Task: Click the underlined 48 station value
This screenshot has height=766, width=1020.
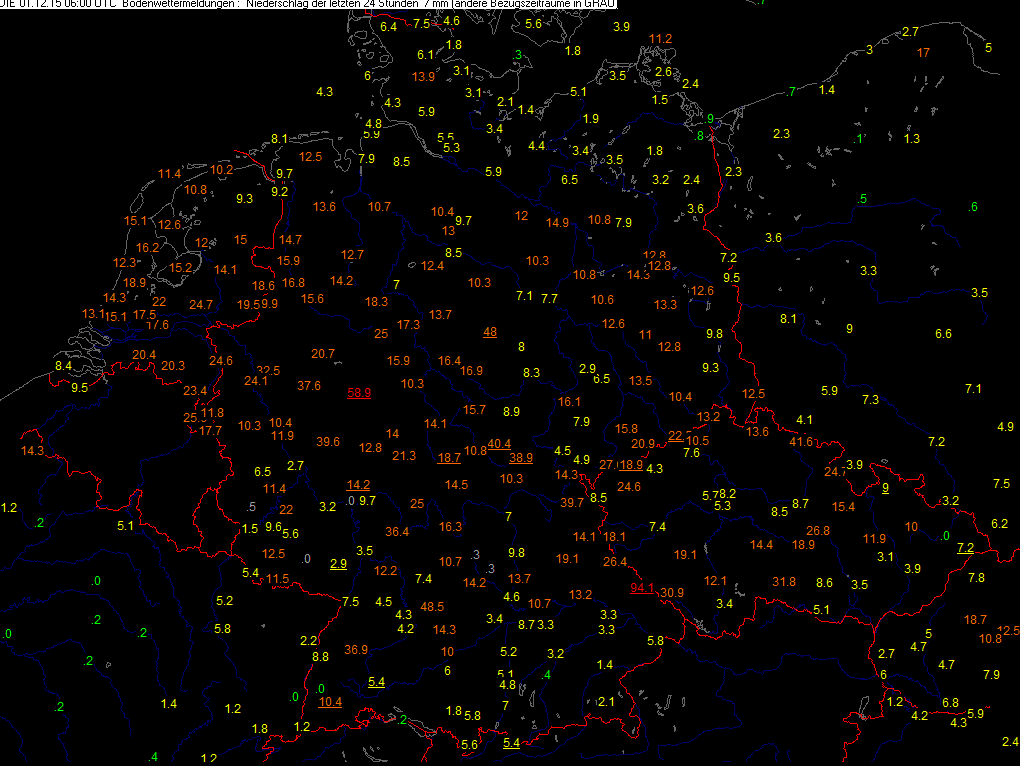Action: pyautogui.click(x=490, y=332)
